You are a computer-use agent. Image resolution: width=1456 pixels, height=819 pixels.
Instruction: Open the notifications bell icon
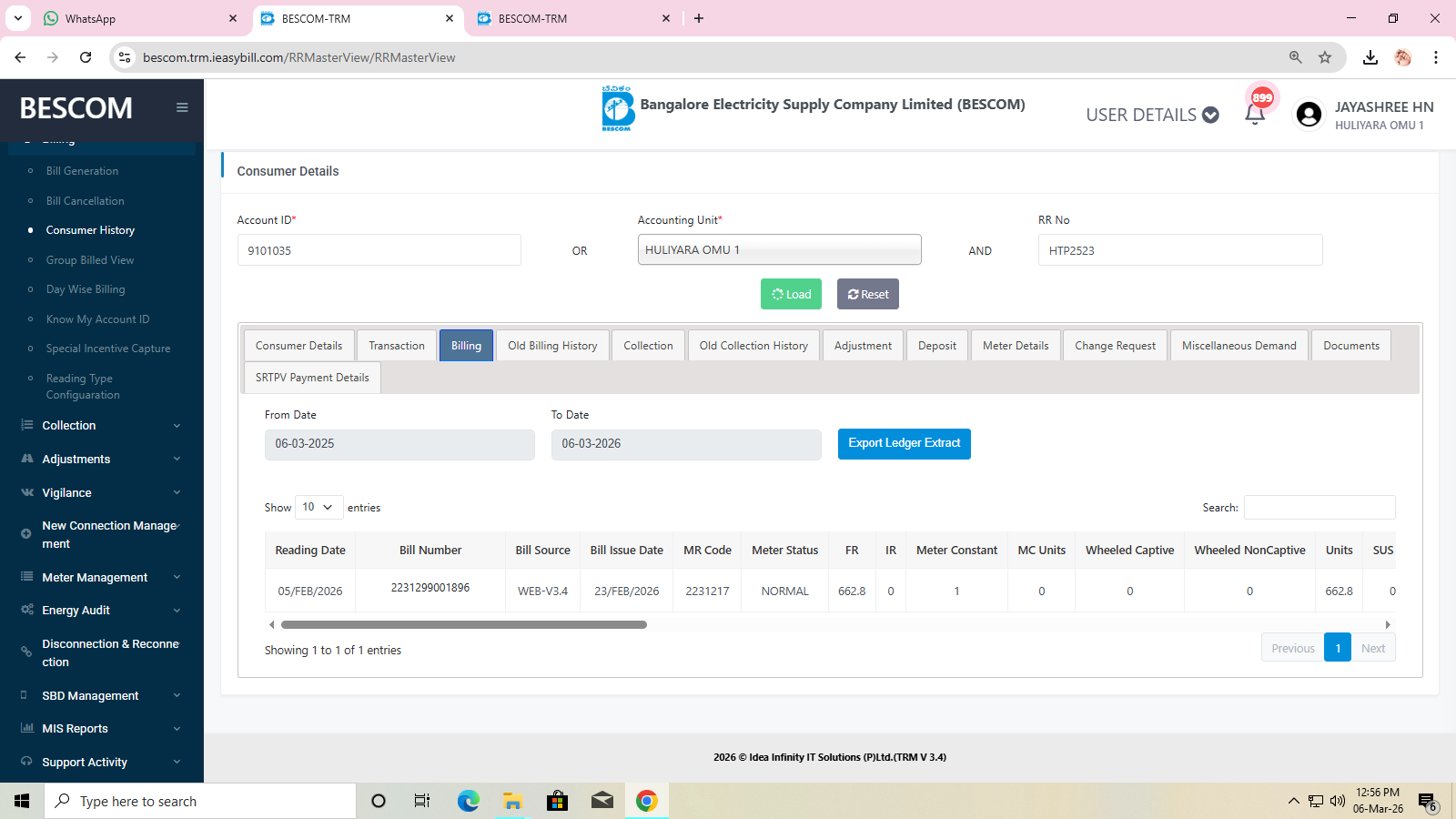(x=1255, y=115)
